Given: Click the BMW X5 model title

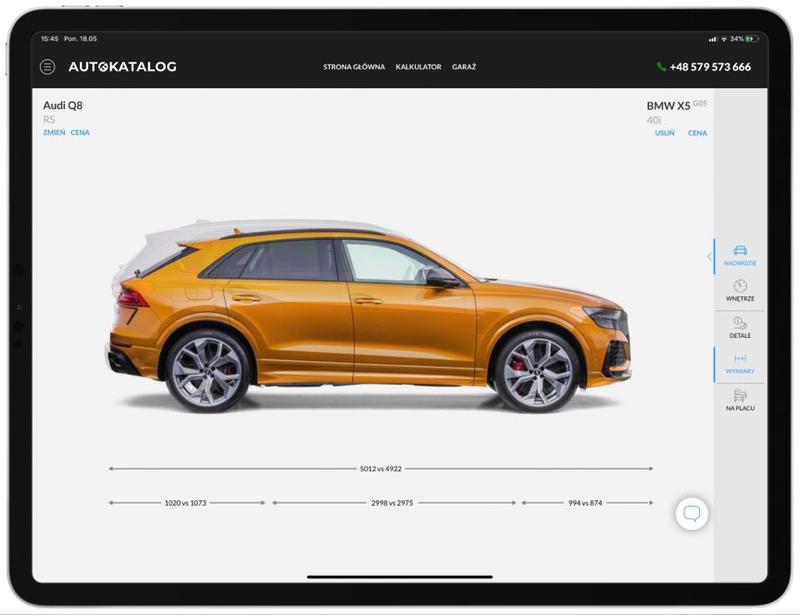Looking at the screenshot, I should (x=668, y=106).
